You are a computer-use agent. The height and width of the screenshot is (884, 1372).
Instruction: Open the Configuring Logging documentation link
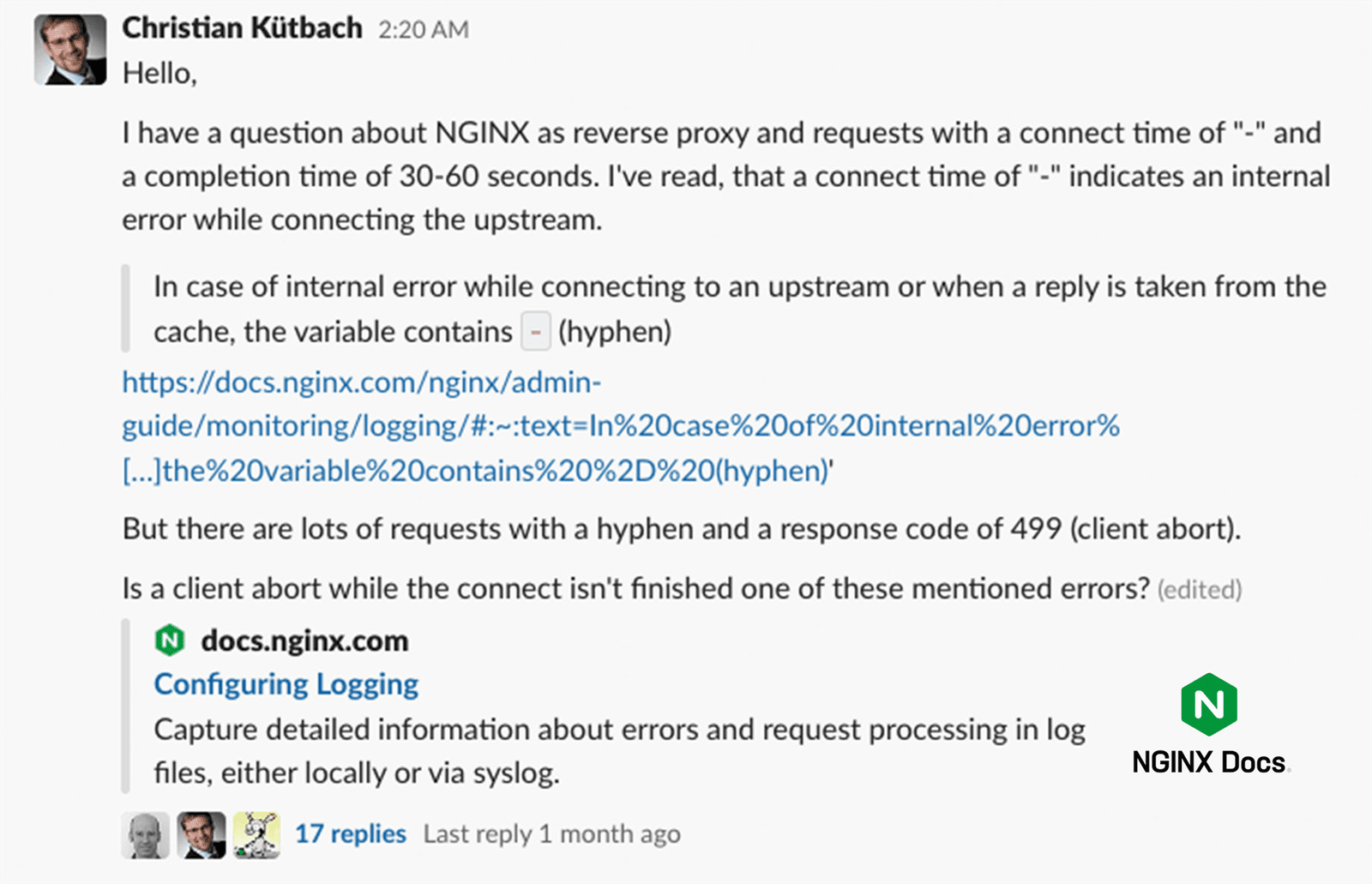click(x=285, y=684)
